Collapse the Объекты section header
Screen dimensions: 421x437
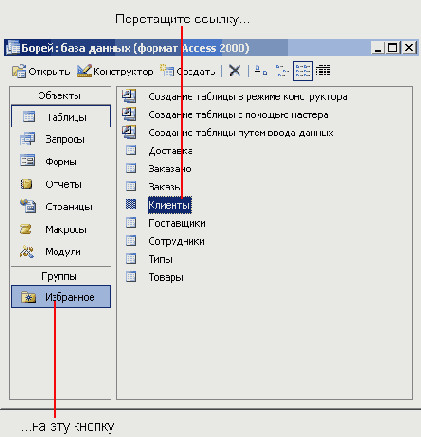click(x=61, y=96)
